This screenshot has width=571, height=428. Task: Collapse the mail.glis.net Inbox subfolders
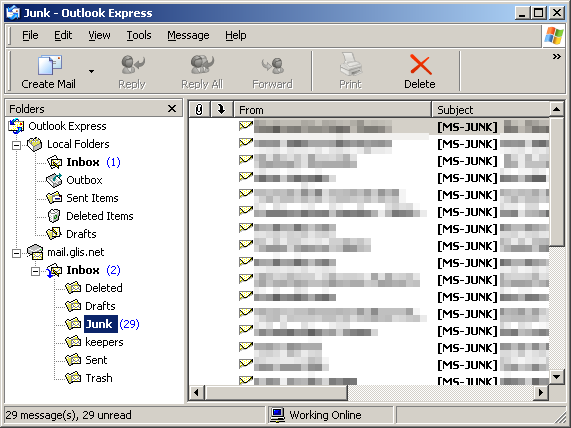click(35, 271)
